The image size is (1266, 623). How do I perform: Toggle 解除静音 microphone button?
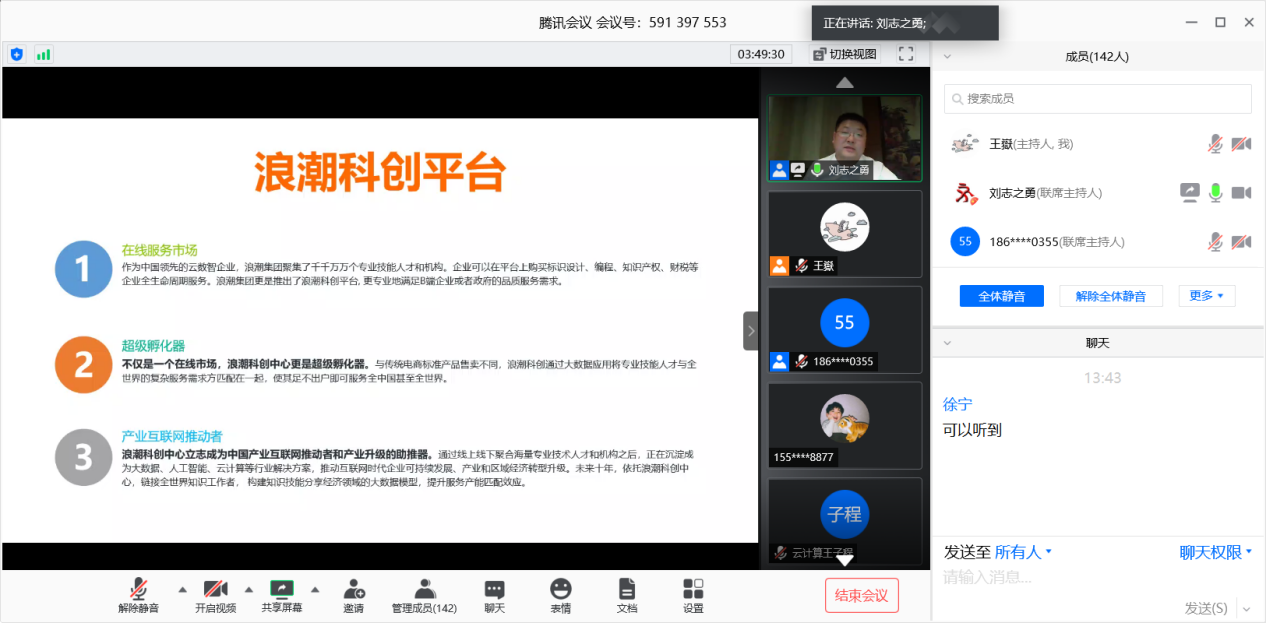tap(139, 589)
